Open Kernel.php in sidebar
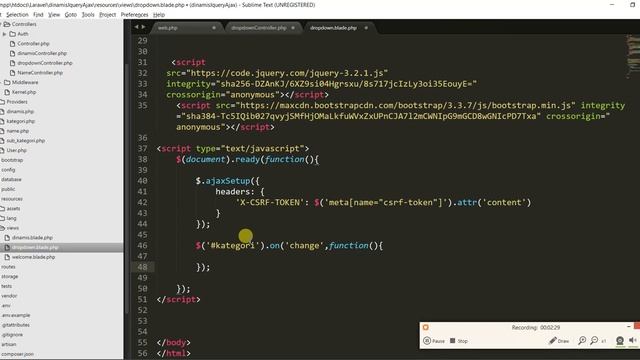The width and height of the screenshot is (640, 360). click(24, 92)
